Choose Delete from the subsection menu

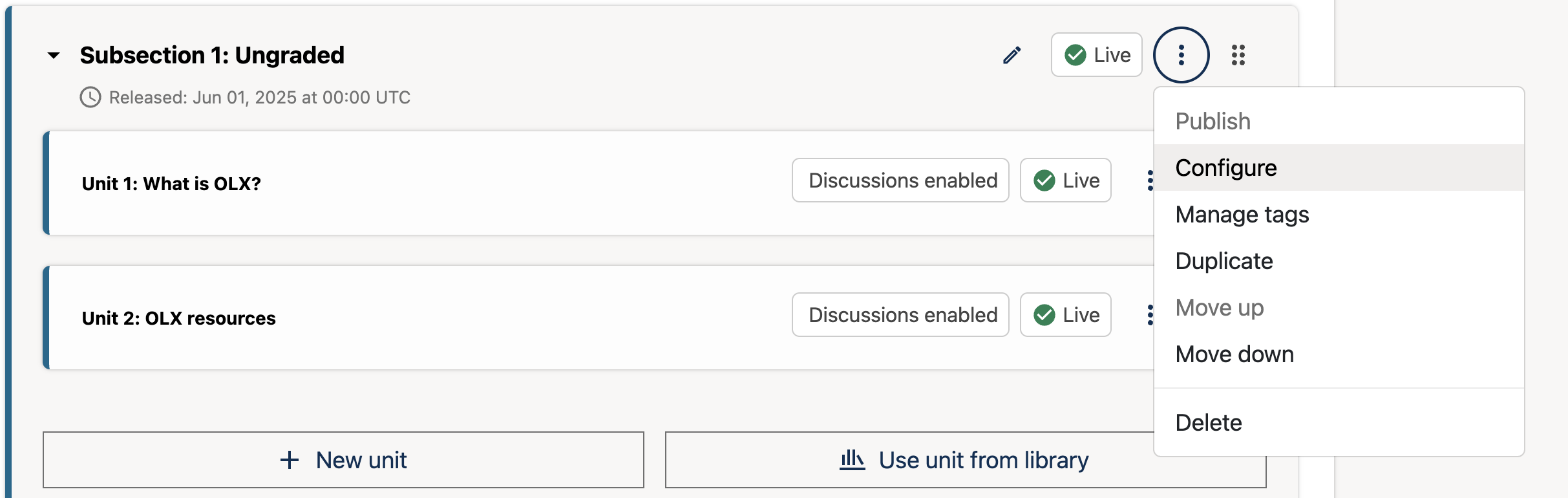point(1208,423)
